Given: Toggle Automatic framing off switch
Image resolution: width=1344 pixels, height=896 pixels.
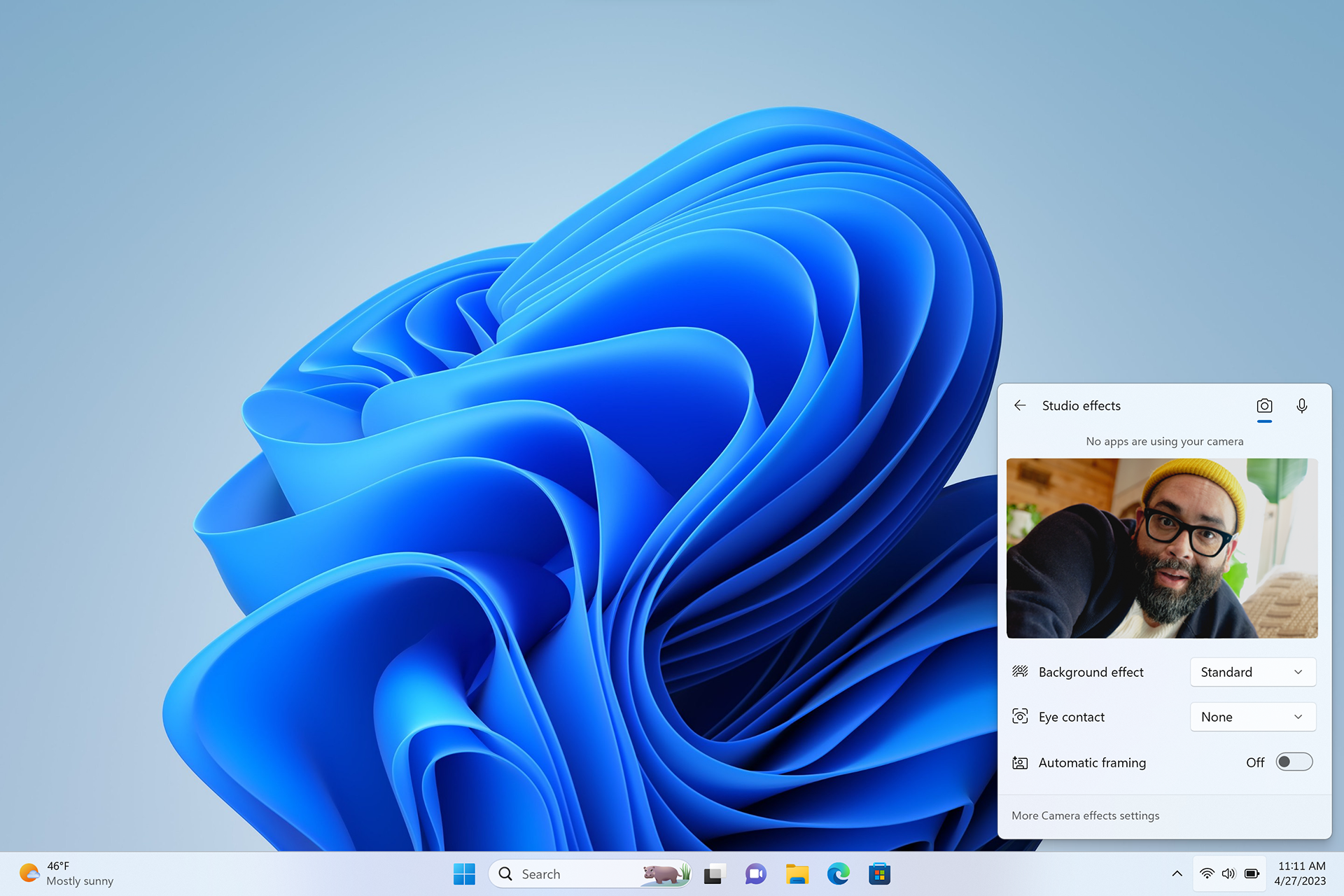Looking at the screenshot, I should (x=1291, y=764).
